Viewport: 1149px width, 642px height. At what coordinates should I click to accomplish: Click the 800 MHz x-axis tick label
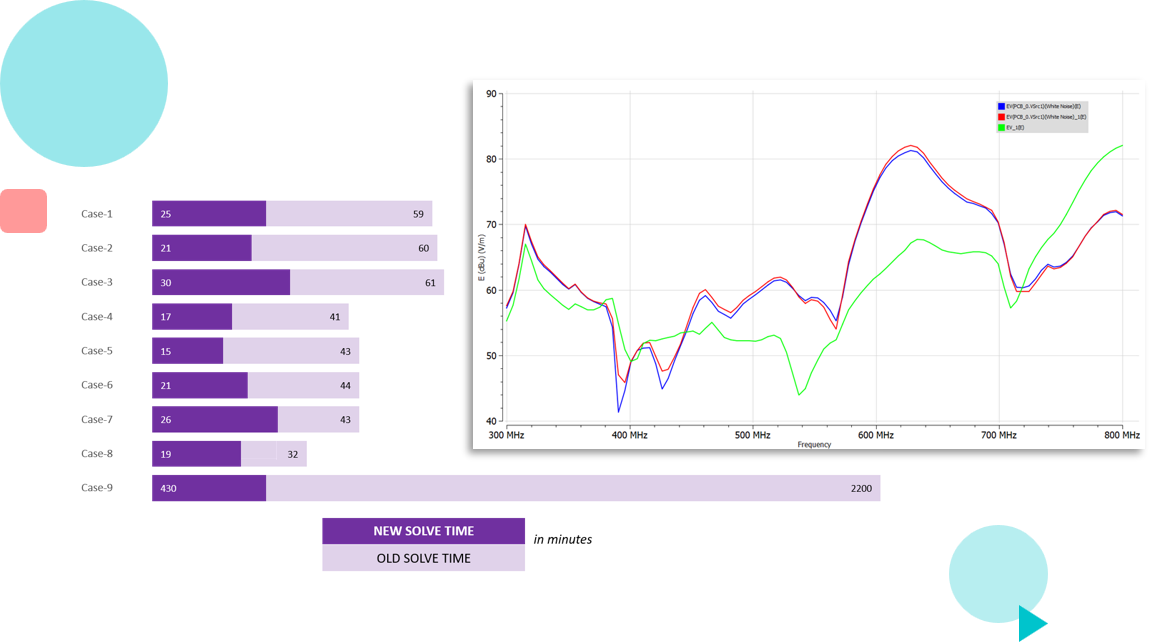coord(1121,436)
